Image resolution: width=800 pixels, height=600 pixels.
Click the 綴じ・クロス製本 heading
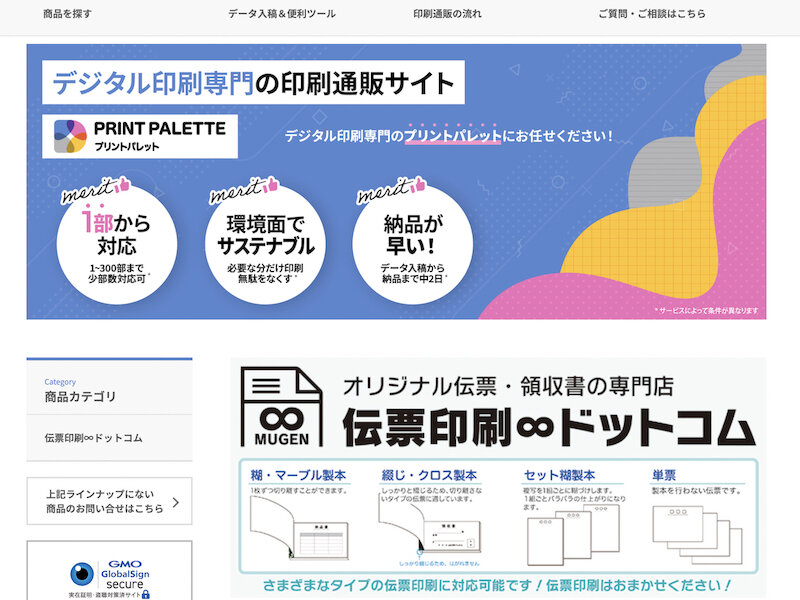coord(429,476)
